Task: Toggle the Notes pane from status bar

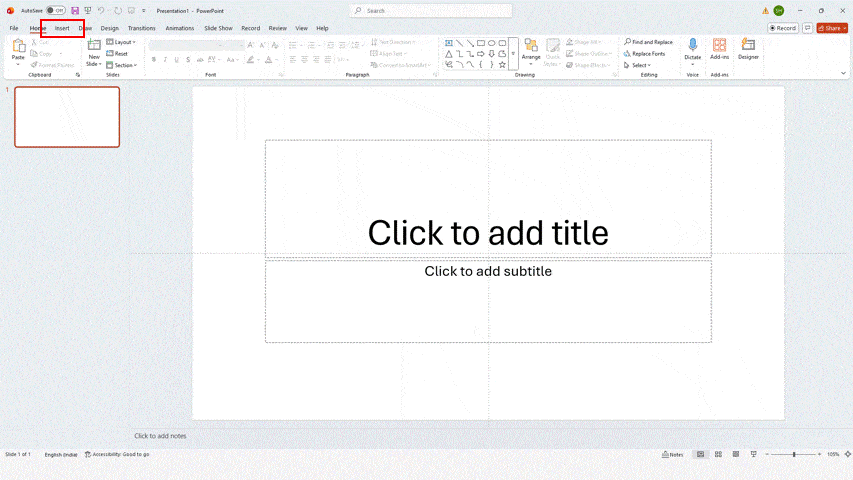Action: coord(672,454)
